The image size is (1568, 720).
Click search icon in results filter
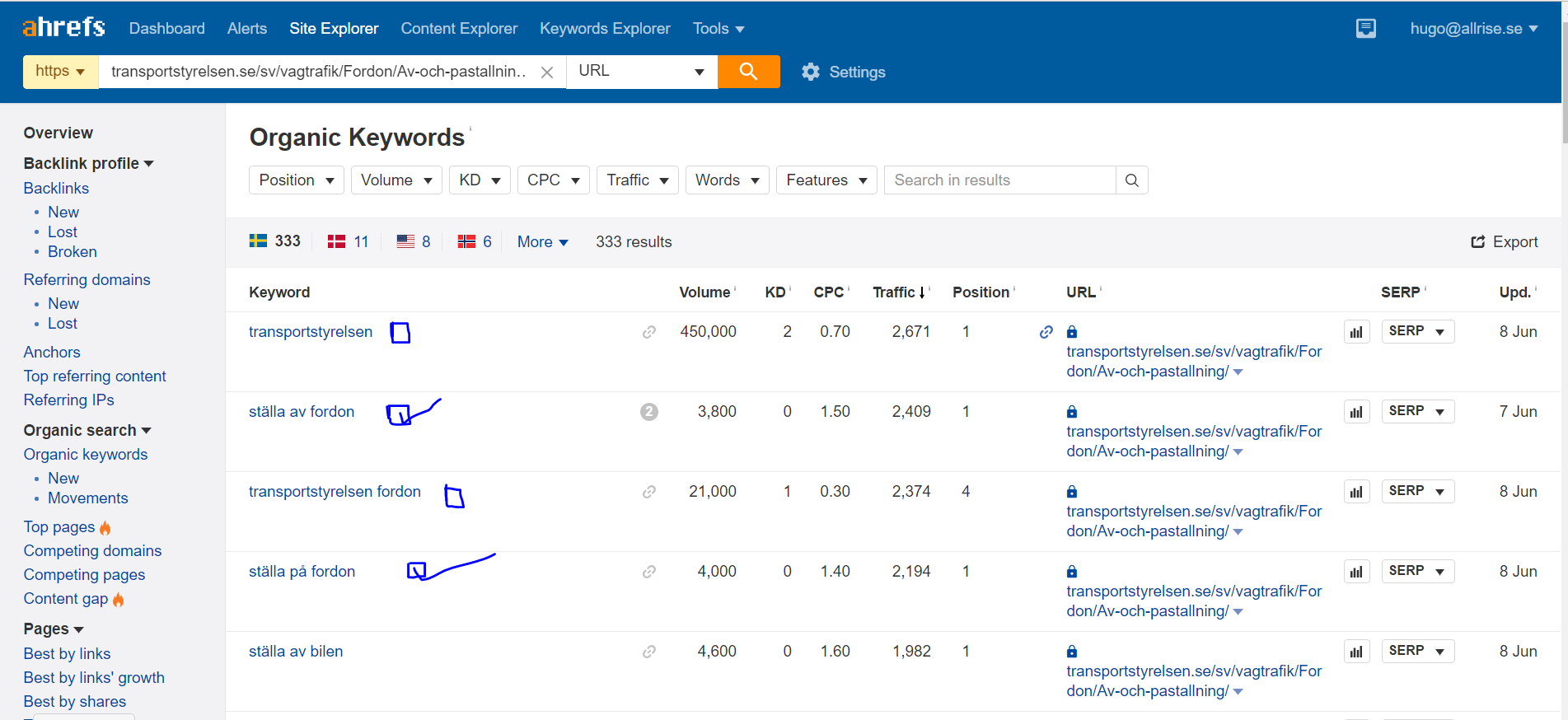tap(1131, 180)
